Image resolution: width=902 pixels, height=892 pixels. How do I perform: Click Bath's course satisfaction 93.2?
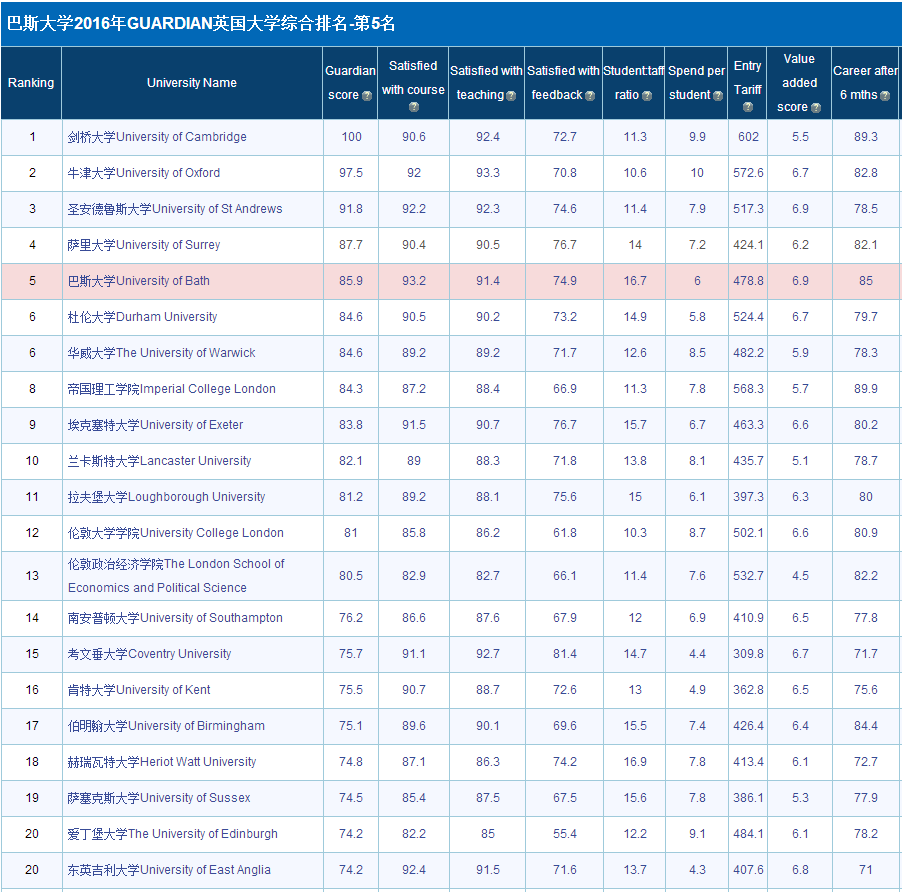[x=414, y=281]
